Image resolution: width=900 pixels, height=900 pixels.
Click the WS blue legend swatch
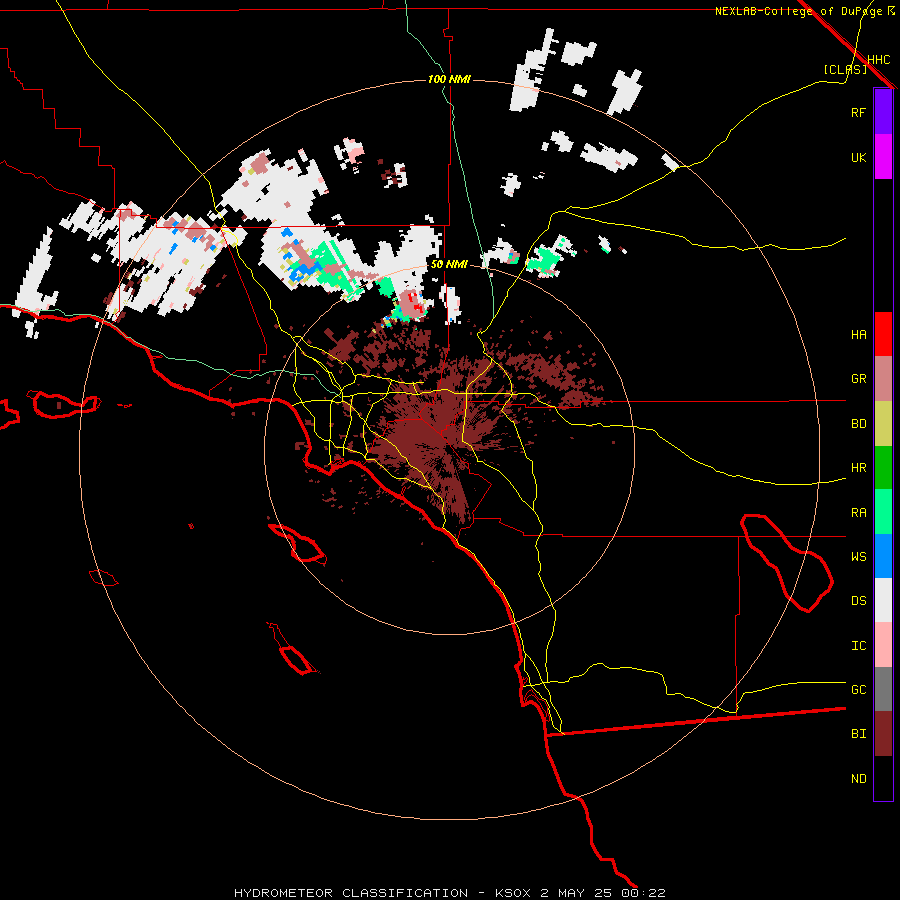883,556
